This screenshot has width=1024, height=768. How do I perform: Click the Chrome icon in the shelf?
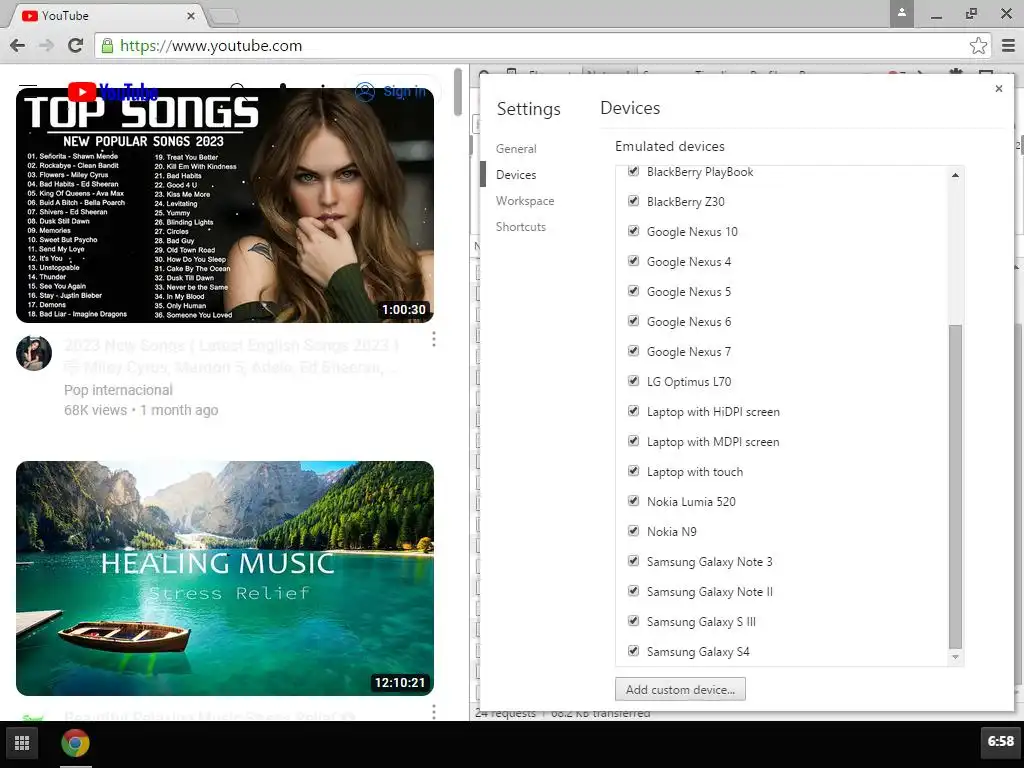pyautogui.click(x=76, y=743)
